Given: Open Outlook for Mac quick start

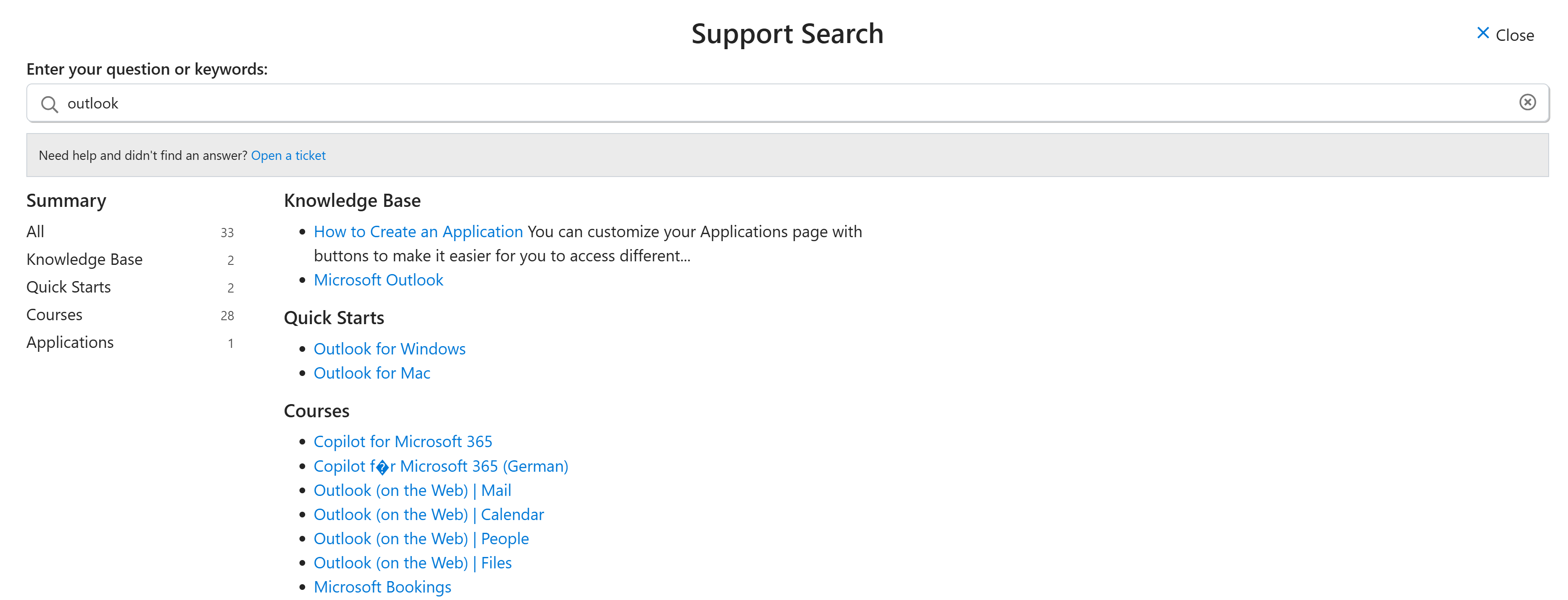Looking at the screenshot, I should click(x=372, y=373).
